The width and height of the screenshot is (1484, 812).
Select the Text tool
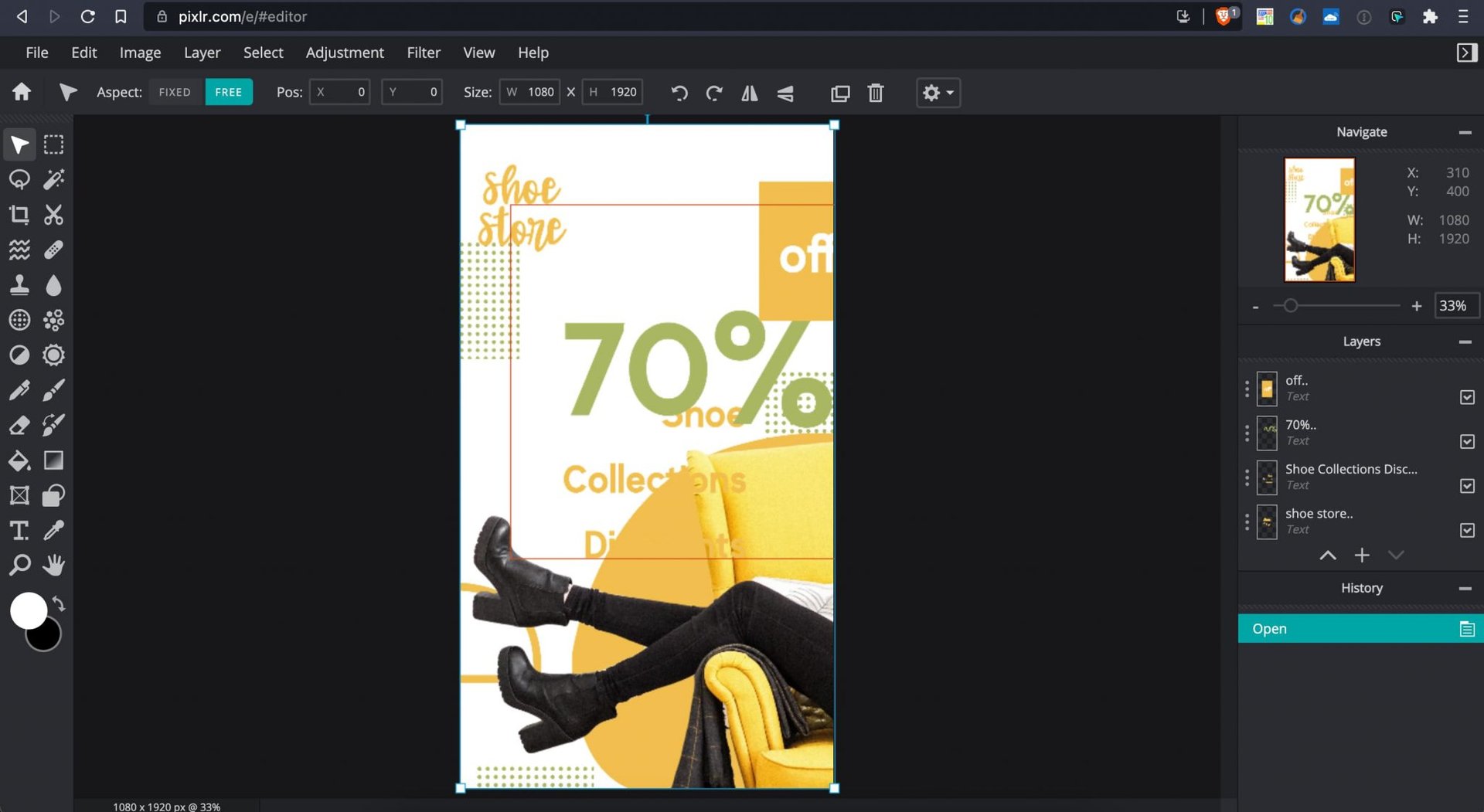pyautogui.click(x=19, y=531)
